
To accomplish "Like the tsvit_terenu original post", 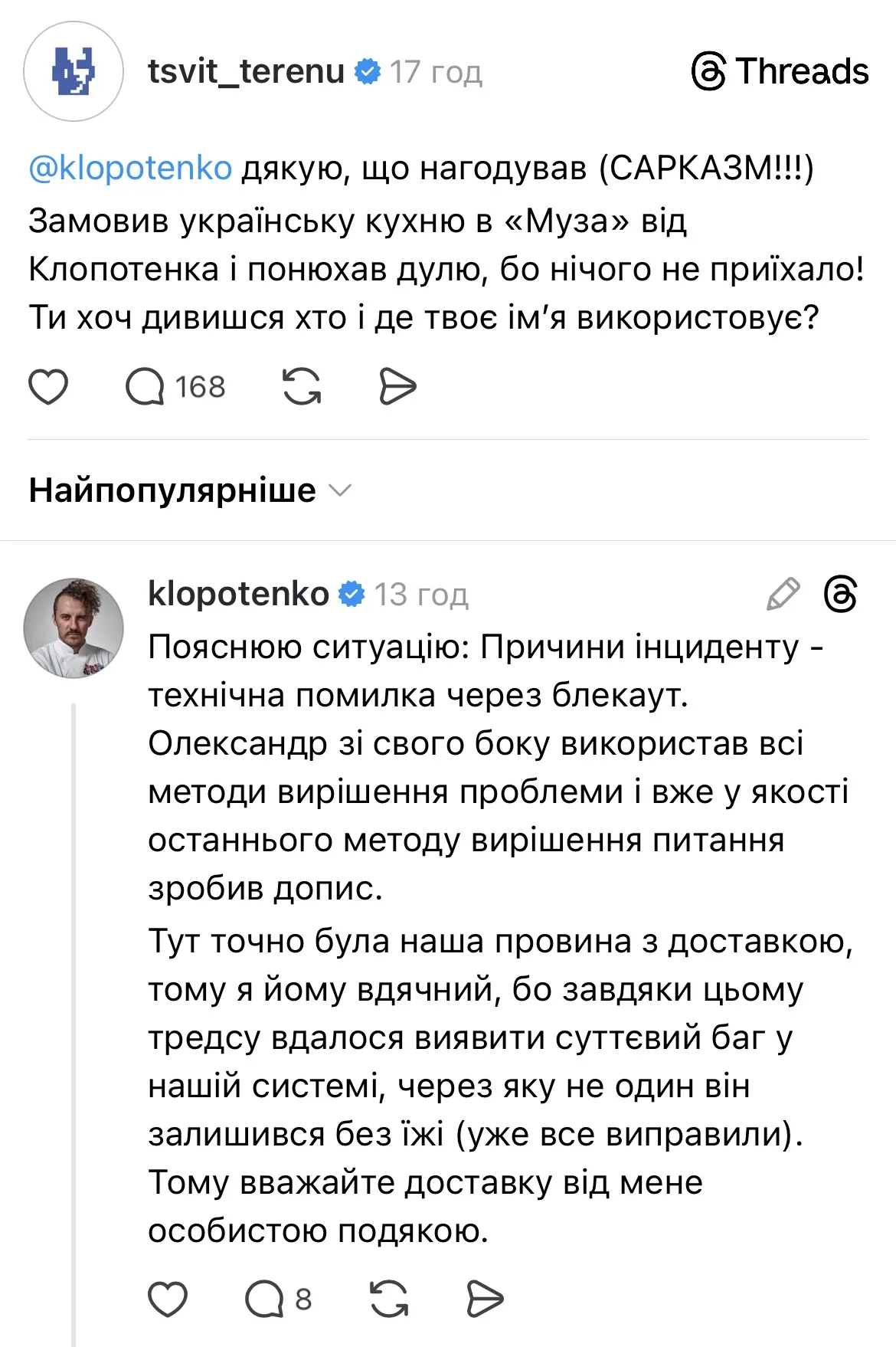I will point(48,386).
